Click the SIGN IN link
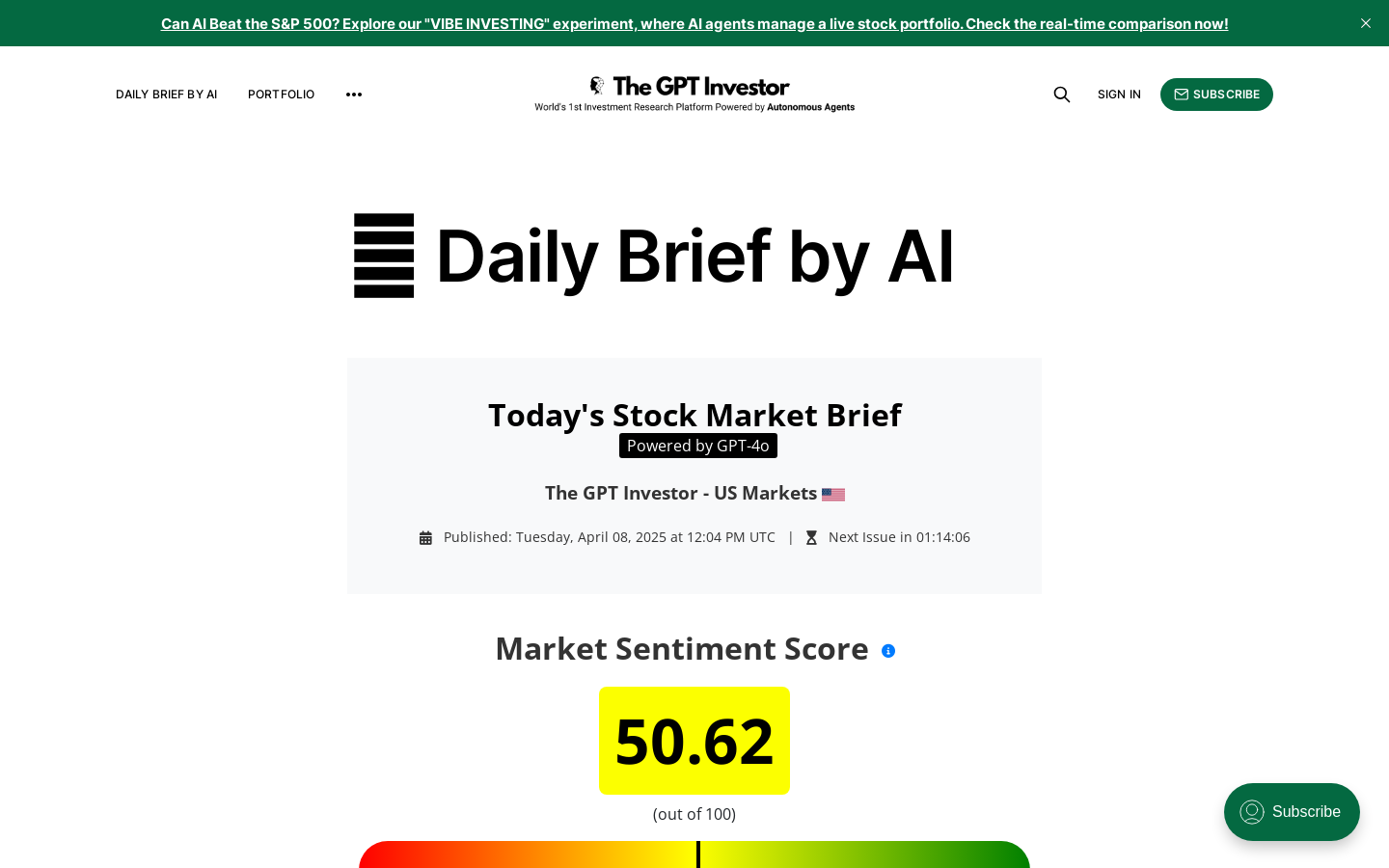Image resolution: width=1389 pixels, height=868 pixels. click(1119, 95)
